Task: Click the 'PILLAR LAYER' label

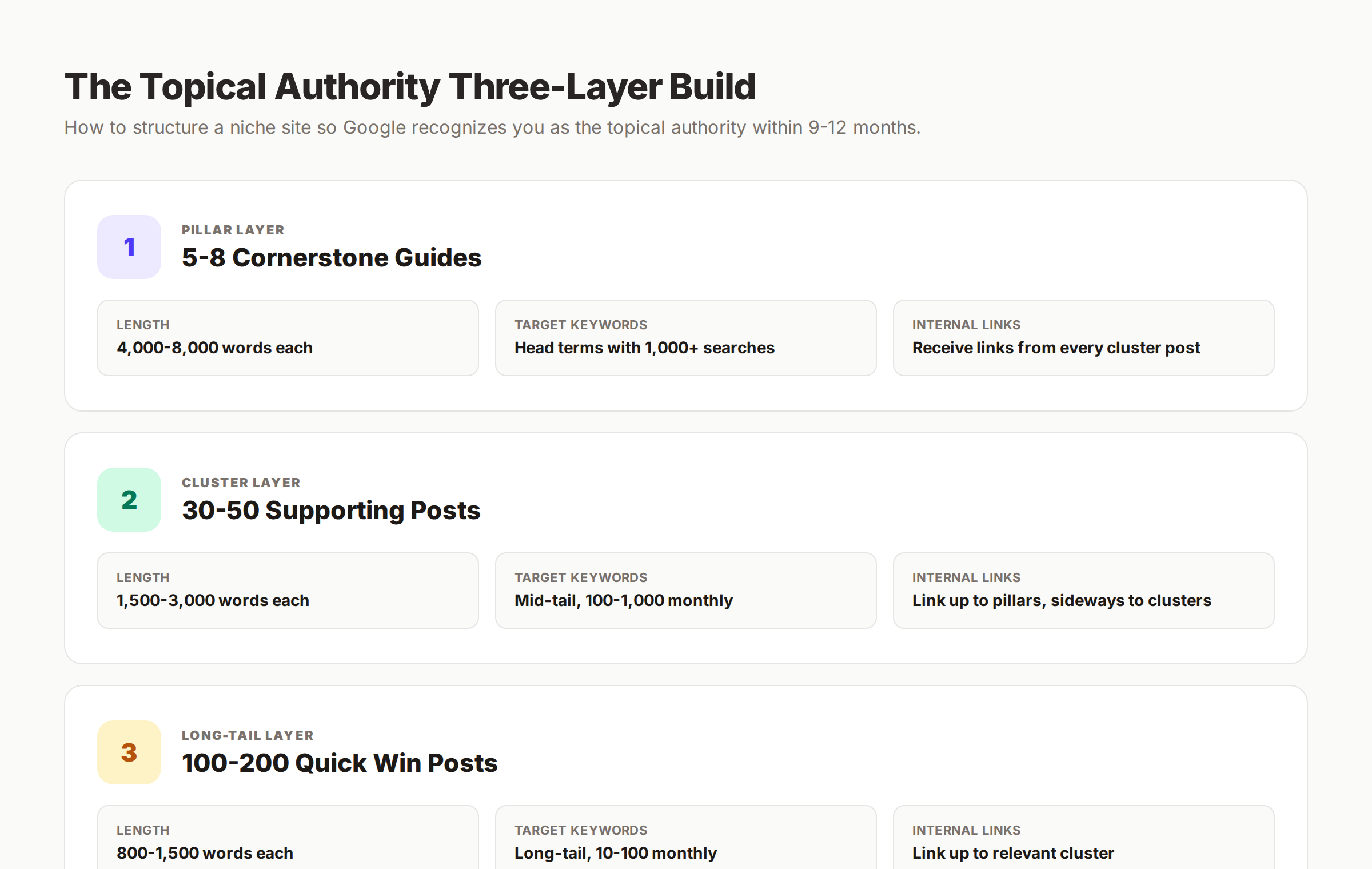Action: pyautogui.click(x=233, y=230)
